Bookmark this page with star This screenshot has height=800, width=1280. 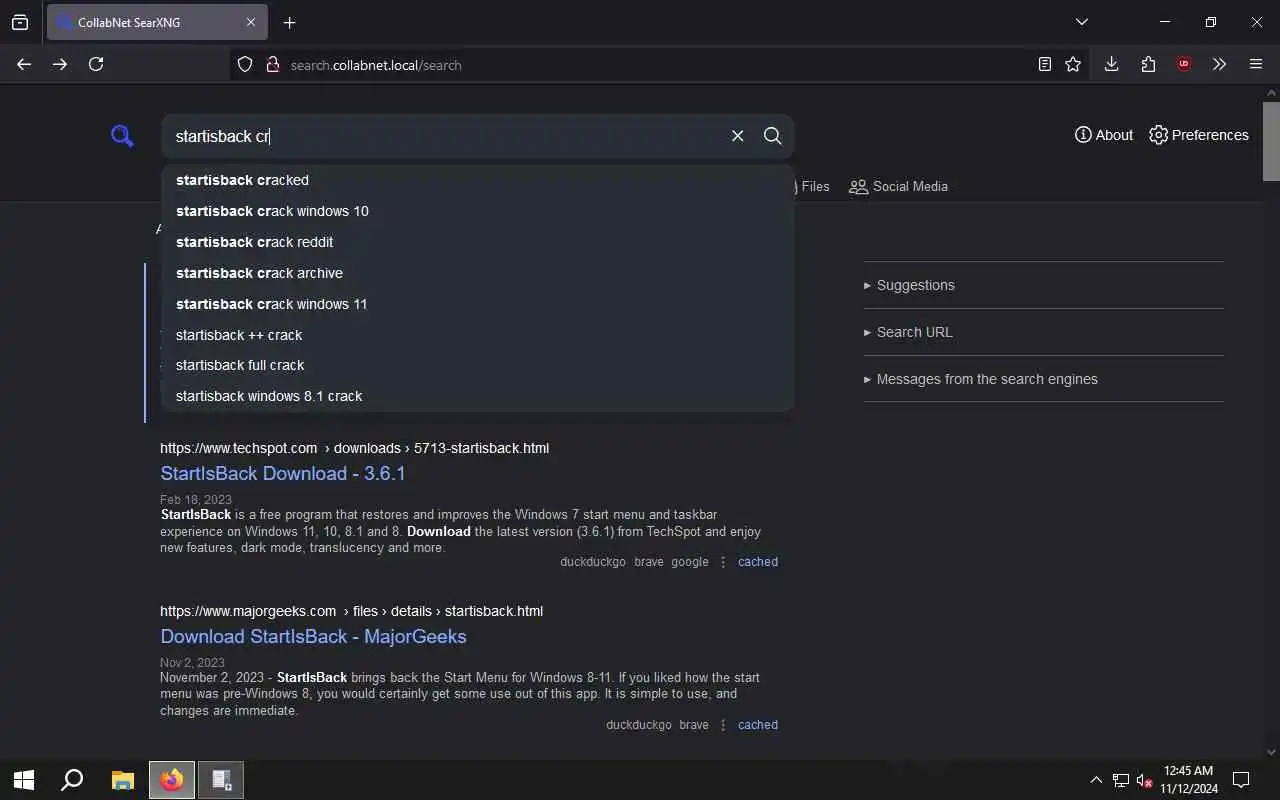[x=1073, y=64]
